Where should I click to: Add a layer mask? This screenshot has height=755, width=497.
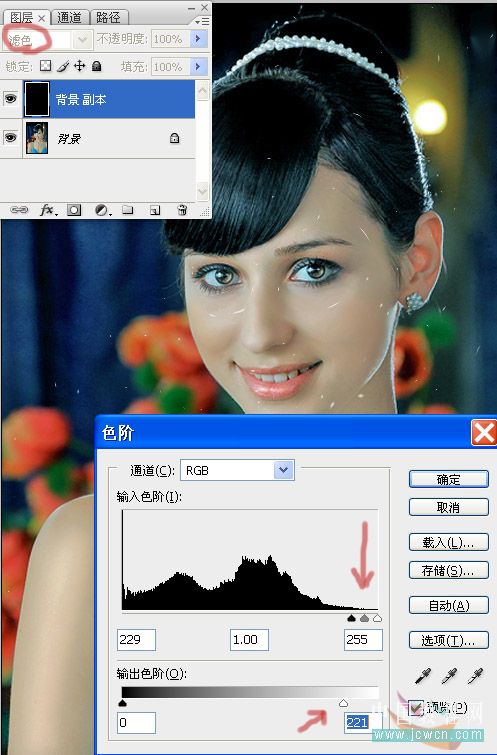[x=74, y=210]
